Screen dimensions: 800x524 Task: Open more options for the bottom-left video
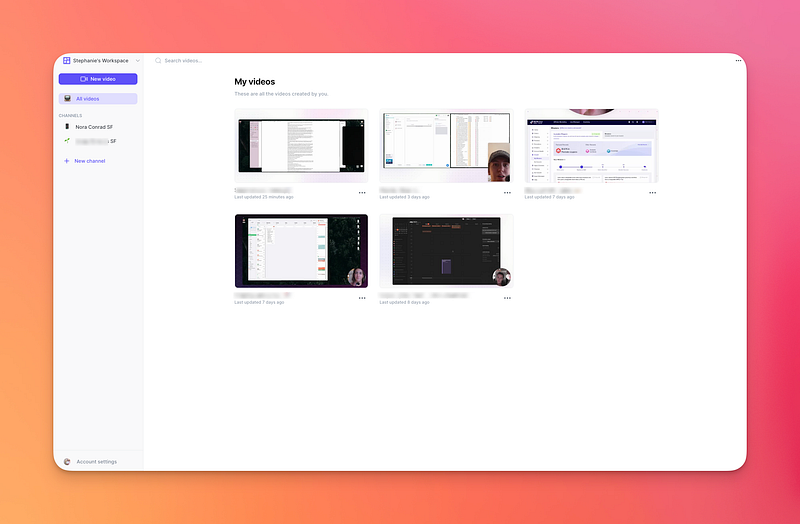click(362, 298)
